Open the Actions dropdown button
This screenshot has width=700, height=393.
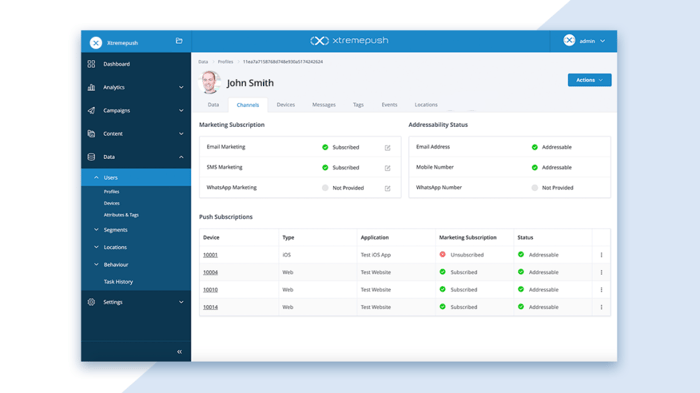pyautogui.click(x=589, y=80)
